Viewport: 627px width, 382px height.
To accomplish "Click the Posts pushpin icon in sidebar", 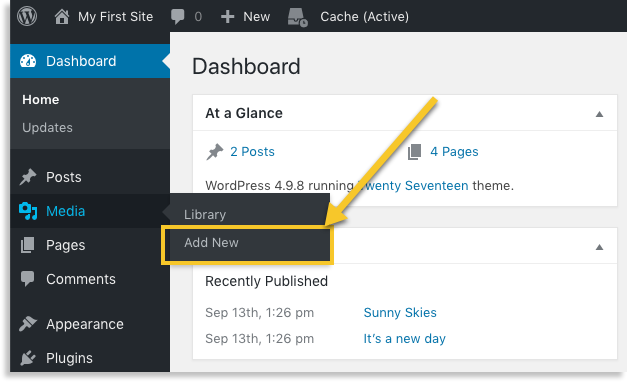I will [28, 177].
